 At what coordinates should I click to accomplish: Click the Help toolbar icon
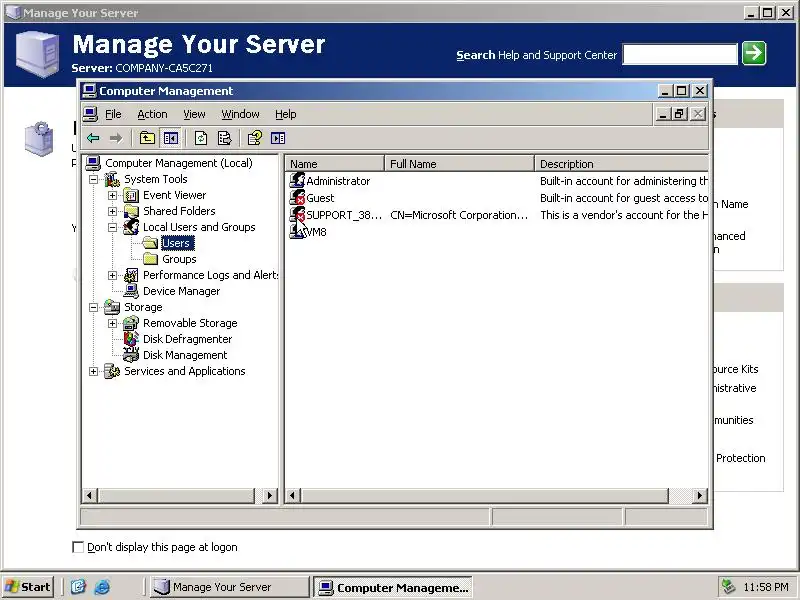[x=255, y=138]
